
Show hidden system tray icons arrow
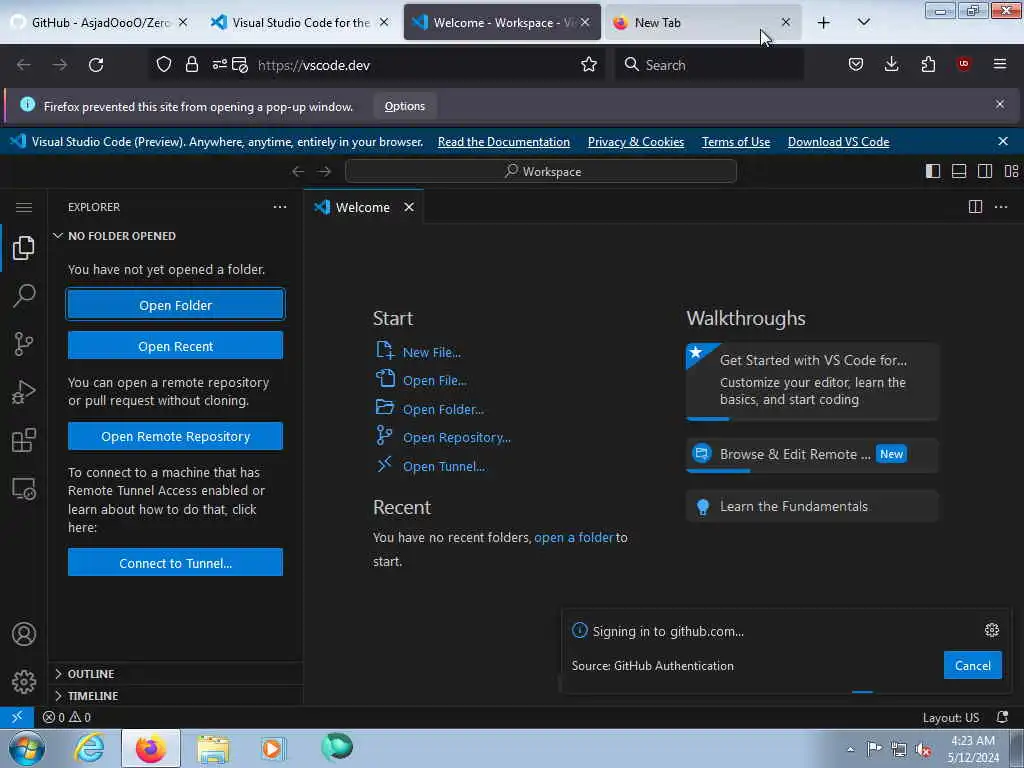(850, 749)
